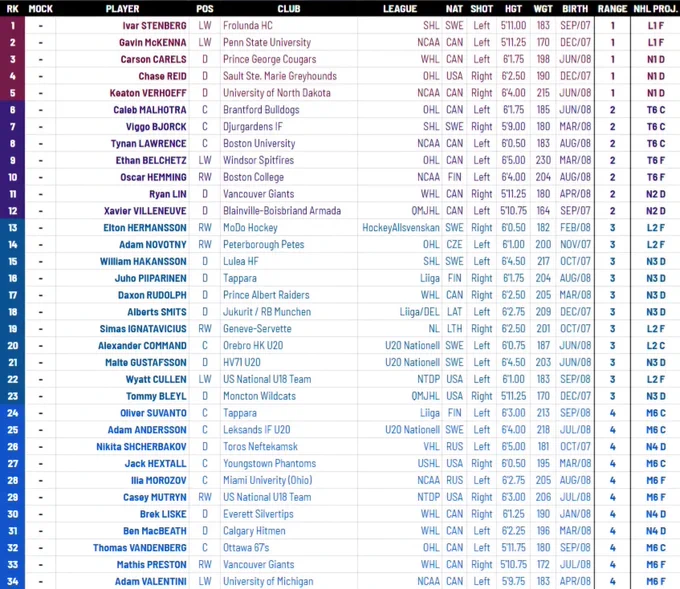This screenshot has height=589, width=680.
Task: Select player name Elton HERMANSSON
Action: coord(145,228)
